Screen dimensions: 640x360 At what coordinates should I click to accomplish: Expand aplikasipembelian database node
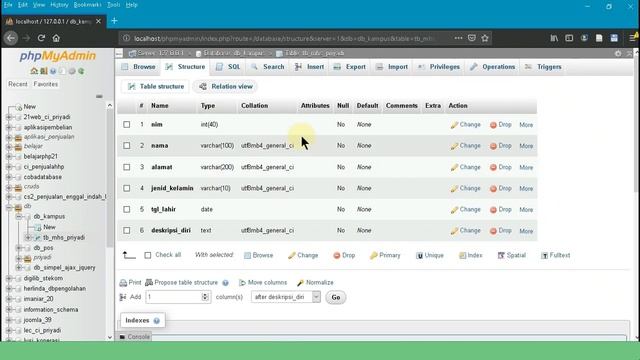tap(9, 127)
